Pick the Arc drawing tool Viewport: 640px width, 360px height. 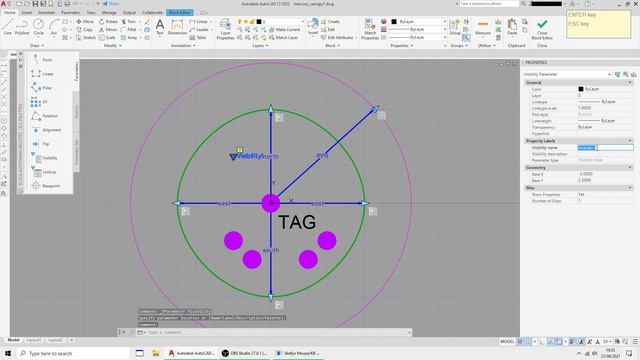tap(54, 27)
